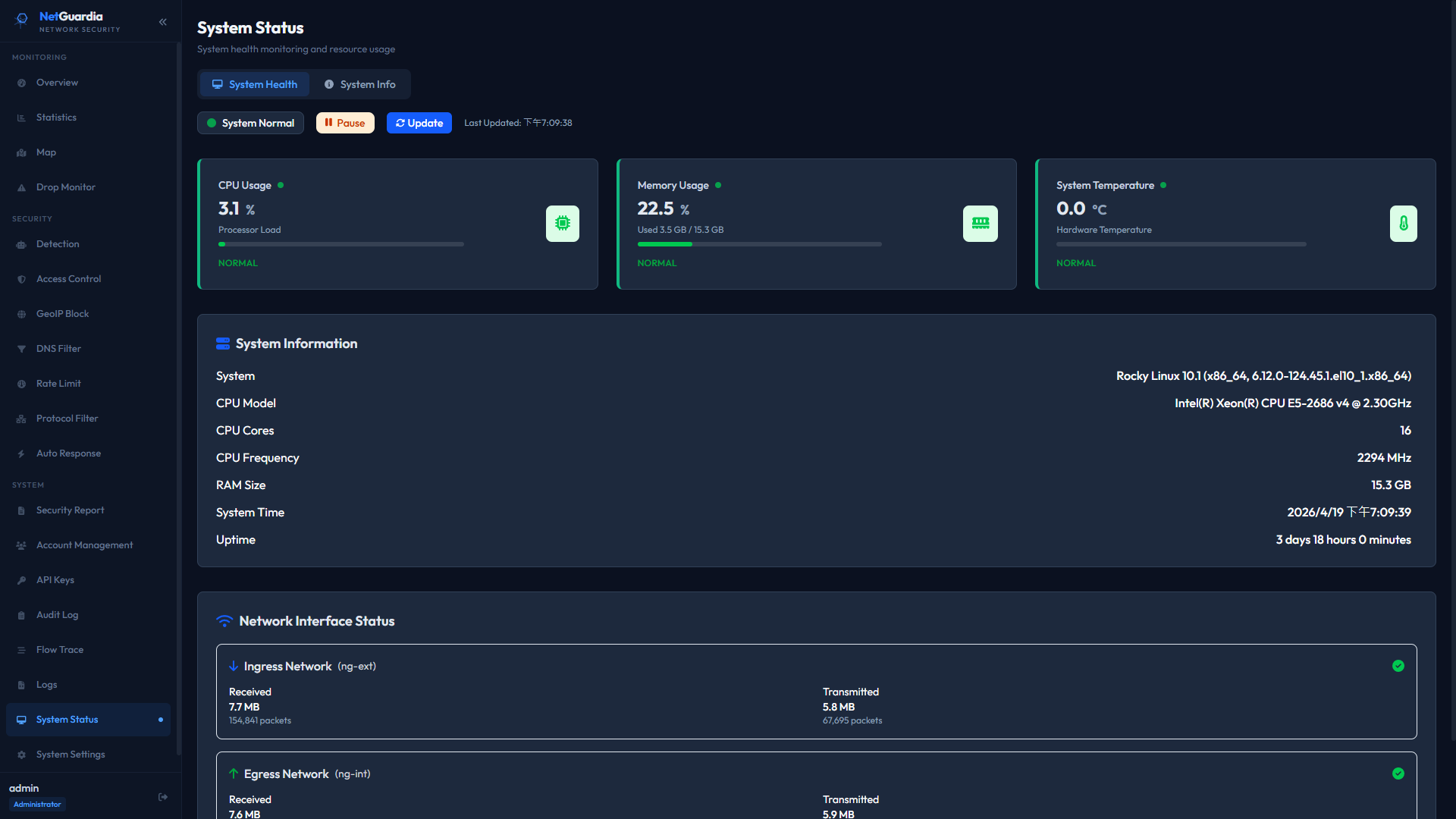
Task: Click the Ingress Network down-arrow icon
Action: pyautogui.click(x=234, y=667)
